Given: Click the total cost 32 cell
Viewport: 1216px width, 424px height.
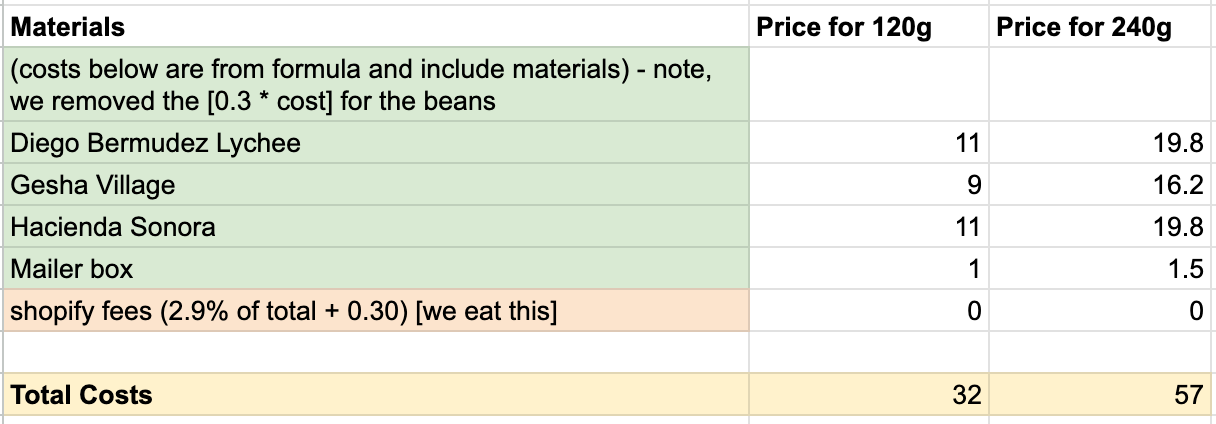Looking at the screenshot, I should point(868,395).
